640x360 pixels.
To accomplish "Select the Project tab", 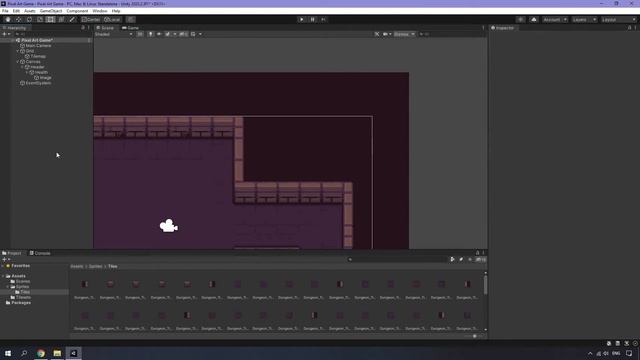I will 12,253.
